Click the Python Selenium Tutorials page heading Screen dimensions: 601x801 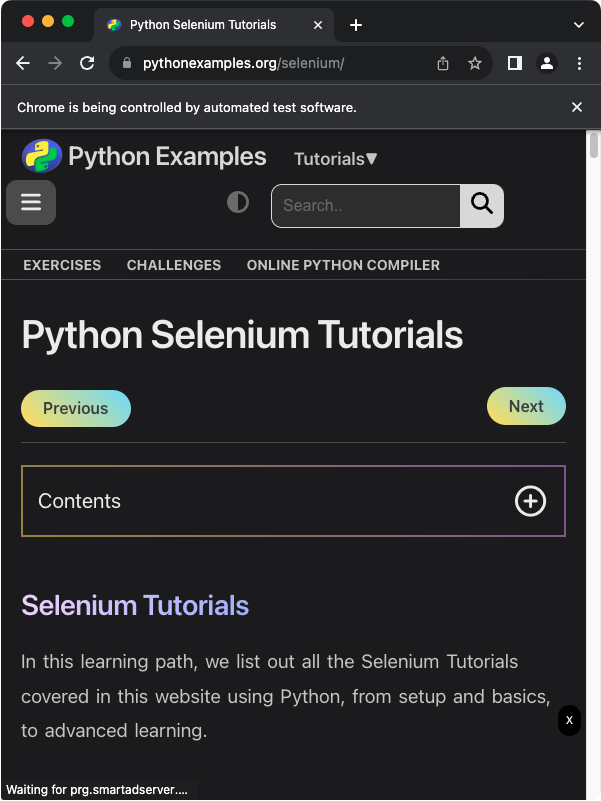pyautogui.click(x=242, y=335)
